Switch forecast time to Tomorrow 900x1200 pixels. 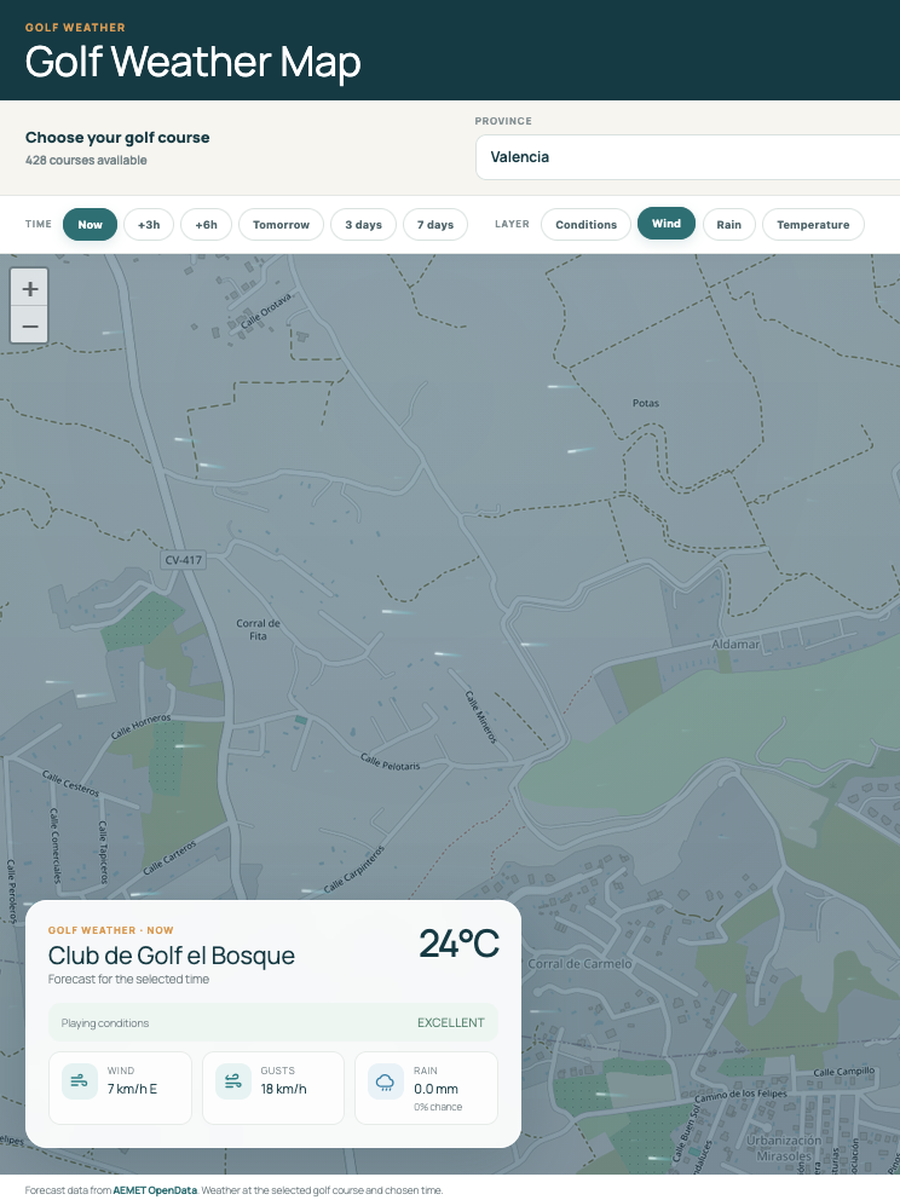pyautogui.click(x=281, y=224)
